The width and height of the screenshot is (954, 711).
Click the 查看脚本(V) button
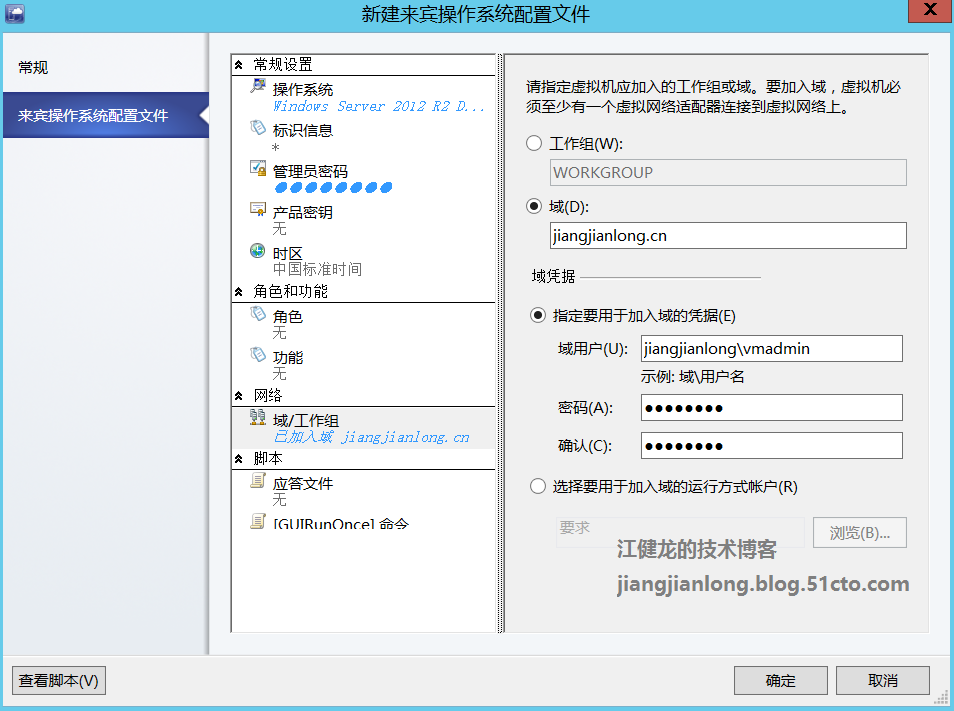[59, 681]
